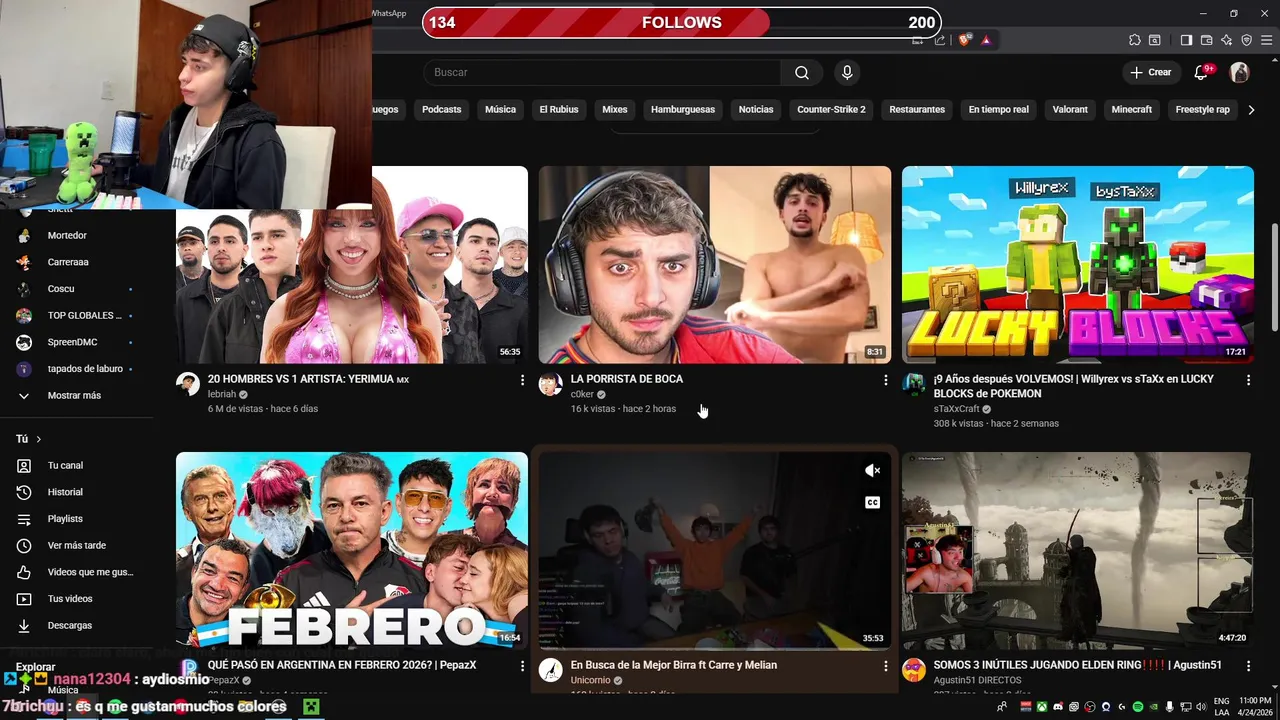The image size is (1280, 720).
Task: Open Tu canal in the sidebar
Action: click(66, 466)
